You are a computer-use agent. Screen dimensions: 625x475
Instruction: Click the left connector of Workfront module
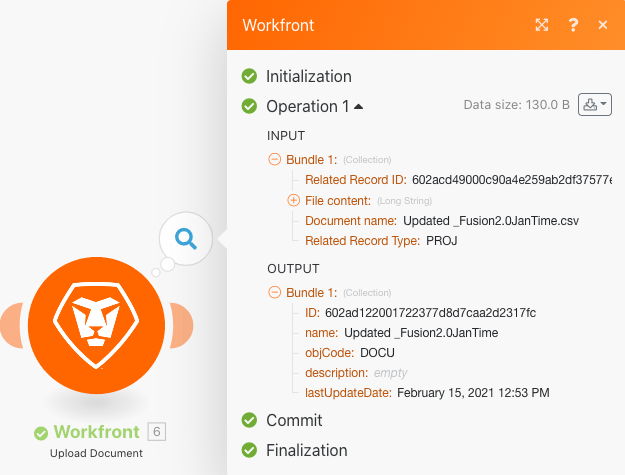(x=12, y=325)
